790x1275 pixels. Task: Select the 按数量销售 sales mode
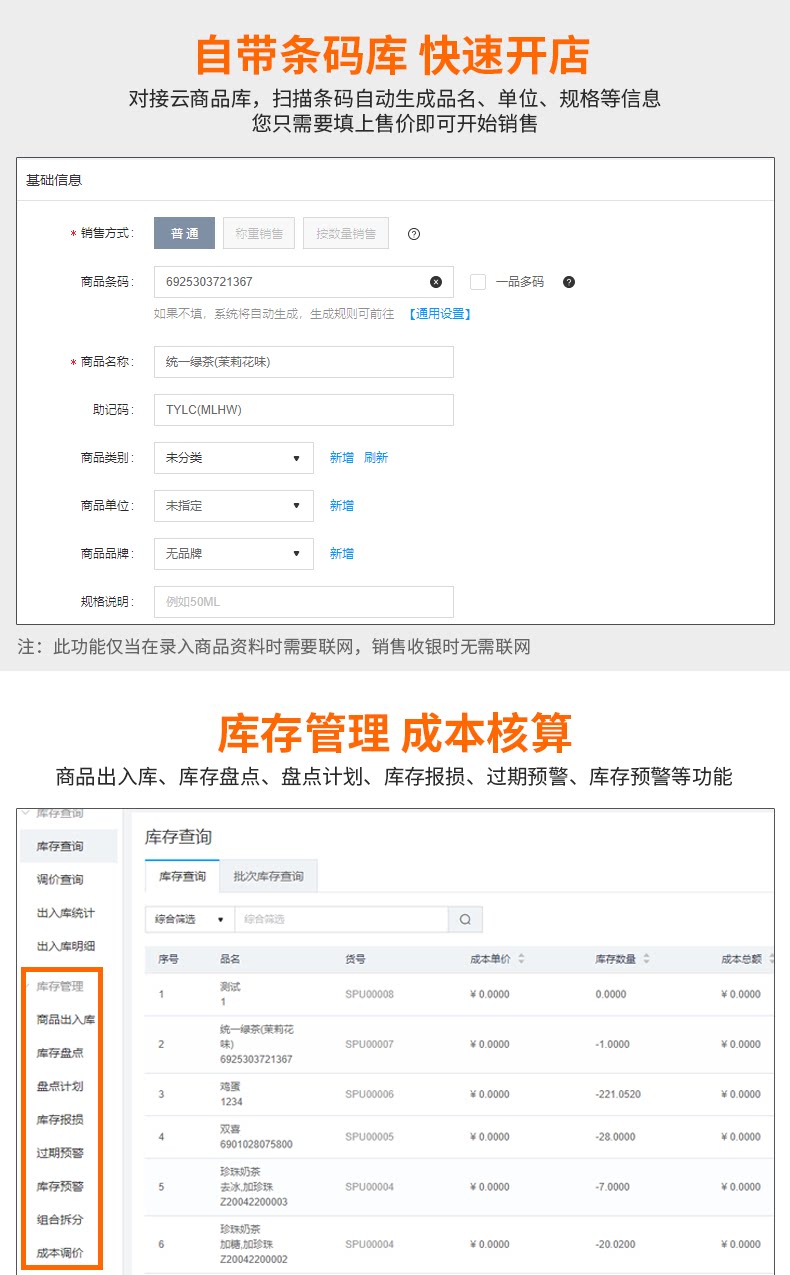(x=346, y=233)
